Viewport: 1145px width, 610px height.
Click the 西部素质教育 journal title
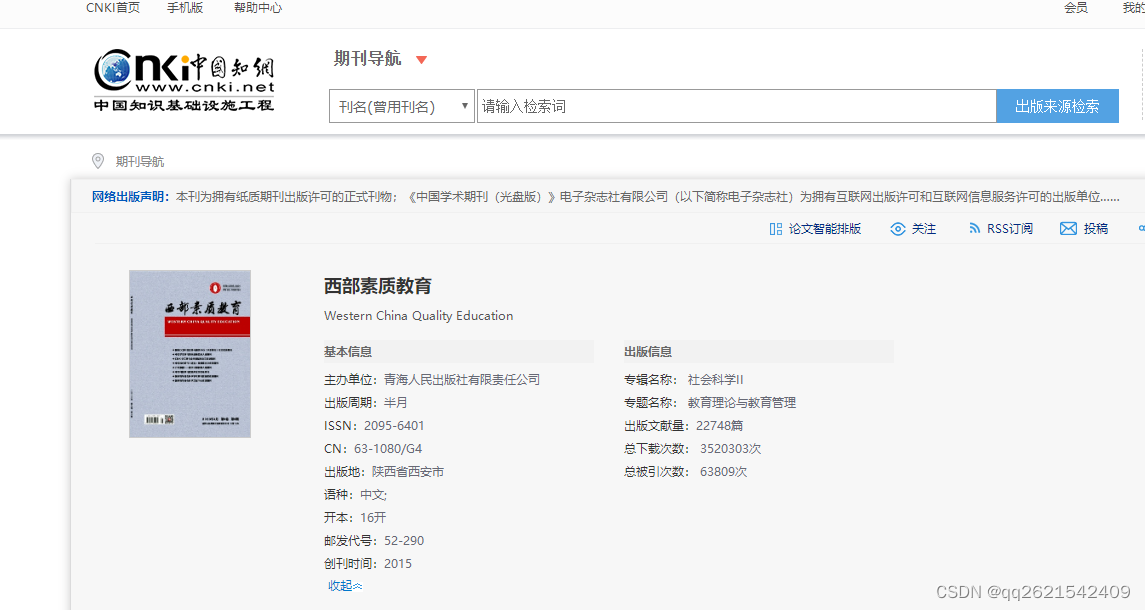378,286
